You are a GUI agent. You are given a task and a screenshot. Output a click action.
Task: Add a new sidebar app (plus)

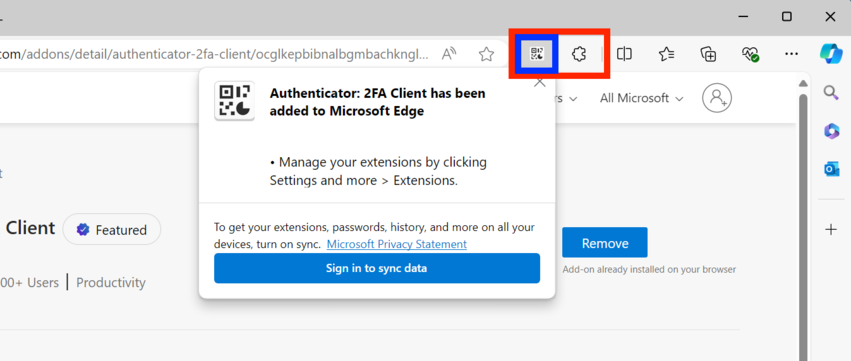click(831, 230)
